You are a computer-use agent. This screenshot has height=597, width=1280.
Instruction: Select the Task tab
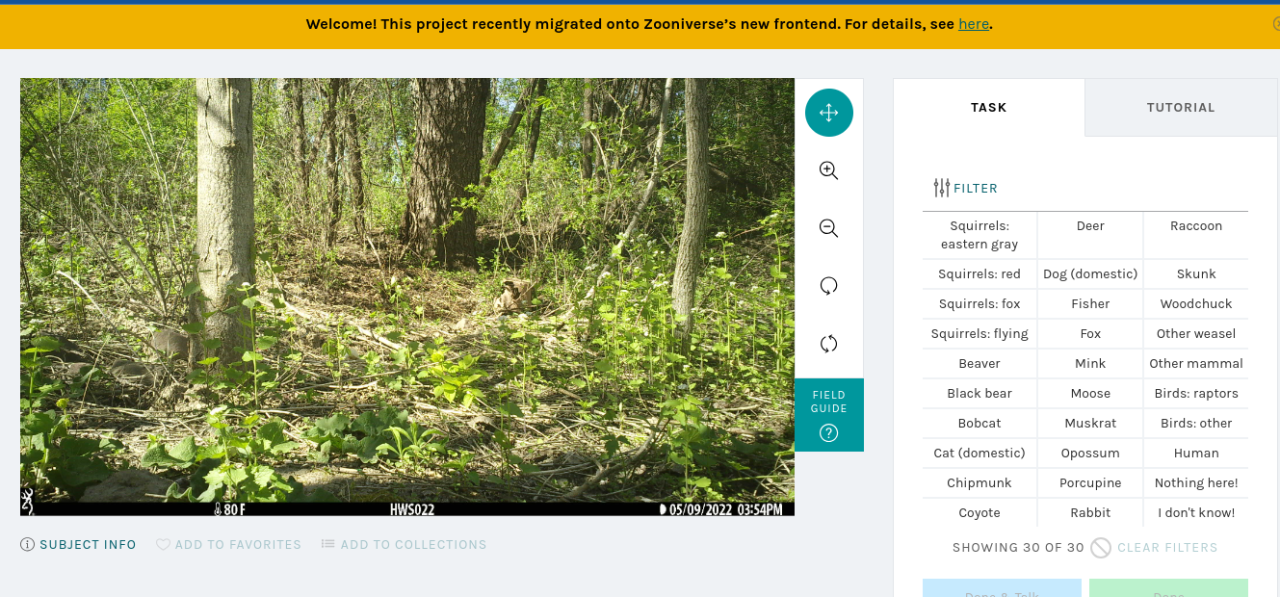[989, 107]
